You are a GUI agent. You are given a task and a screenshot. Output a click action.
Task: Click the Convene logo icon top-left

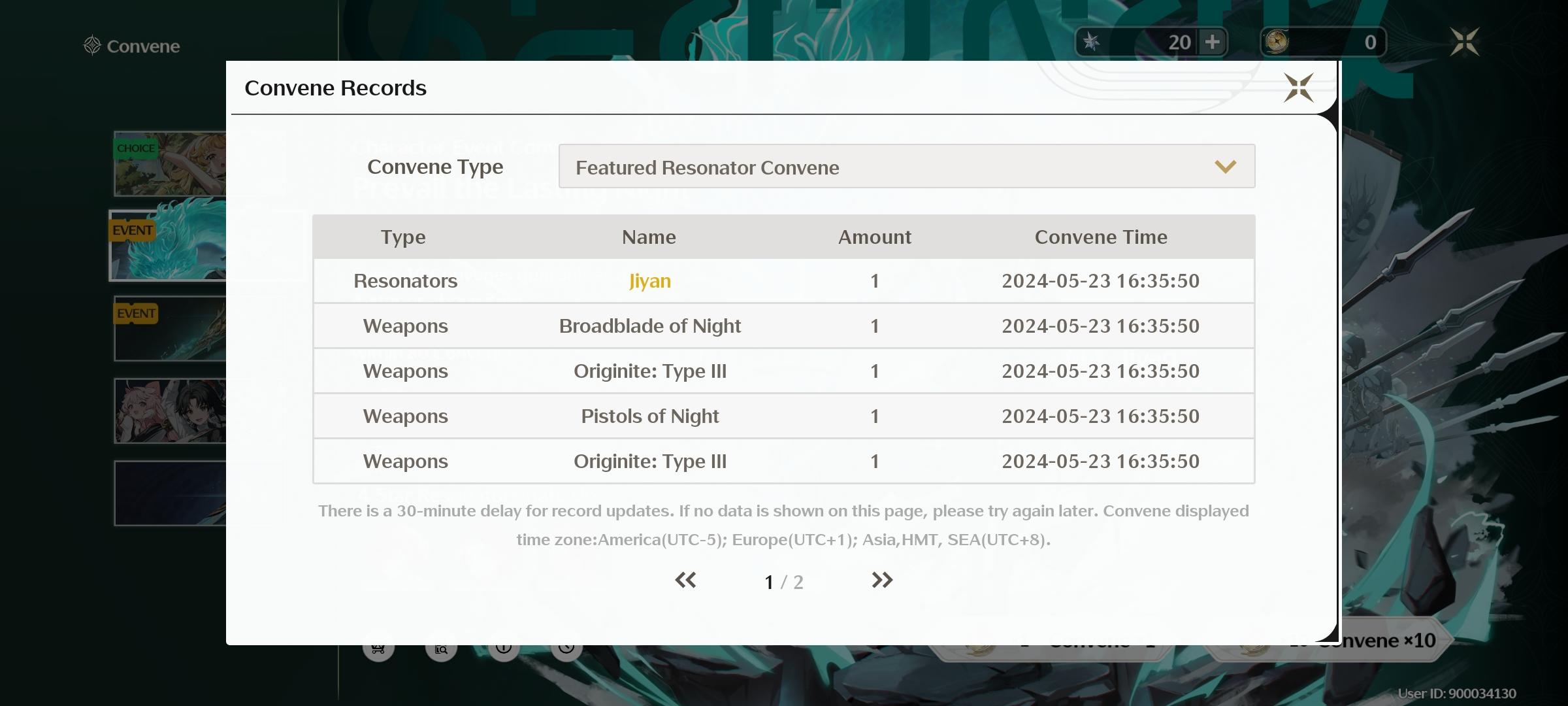(x=92, y=46)
